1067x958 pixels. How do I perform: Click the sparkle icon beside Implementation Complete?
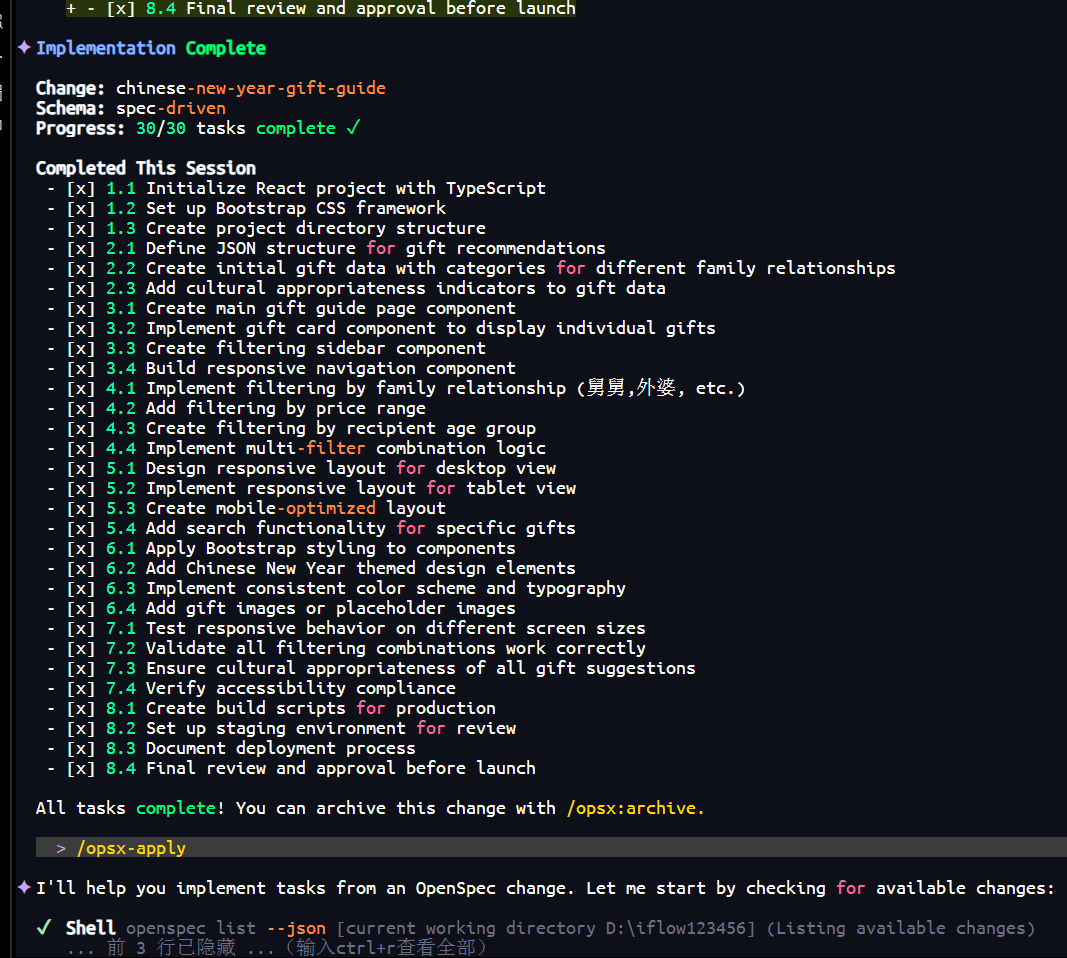pos(24,47)
